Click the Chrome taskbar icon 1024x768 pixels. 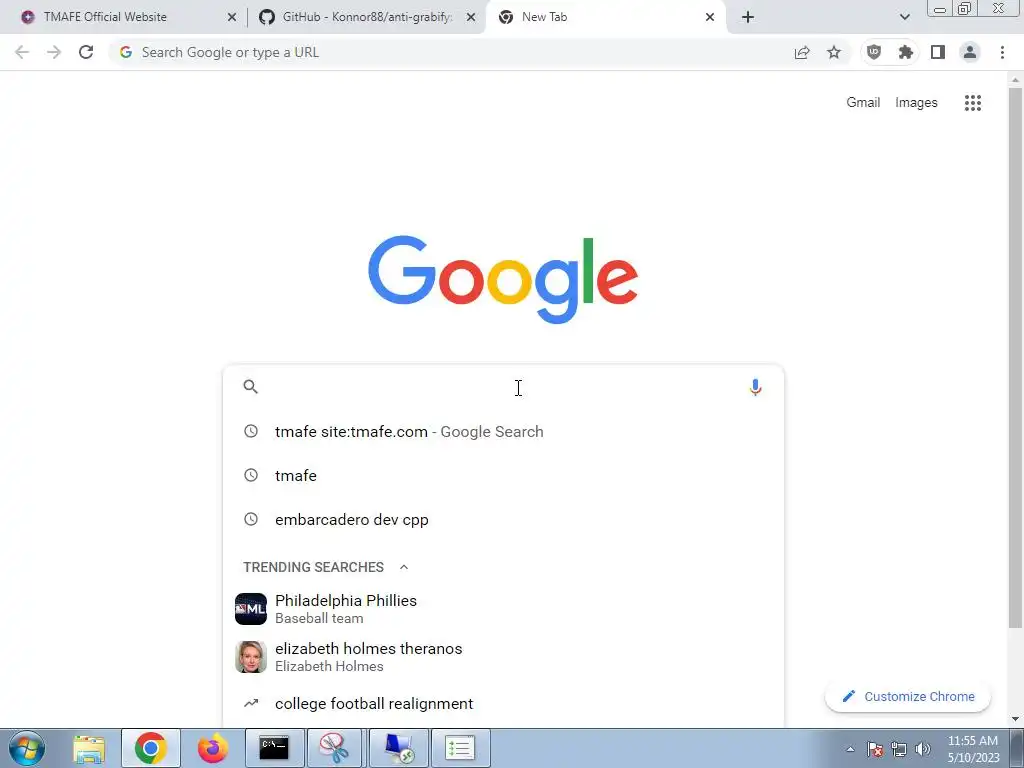coord(150,748)
